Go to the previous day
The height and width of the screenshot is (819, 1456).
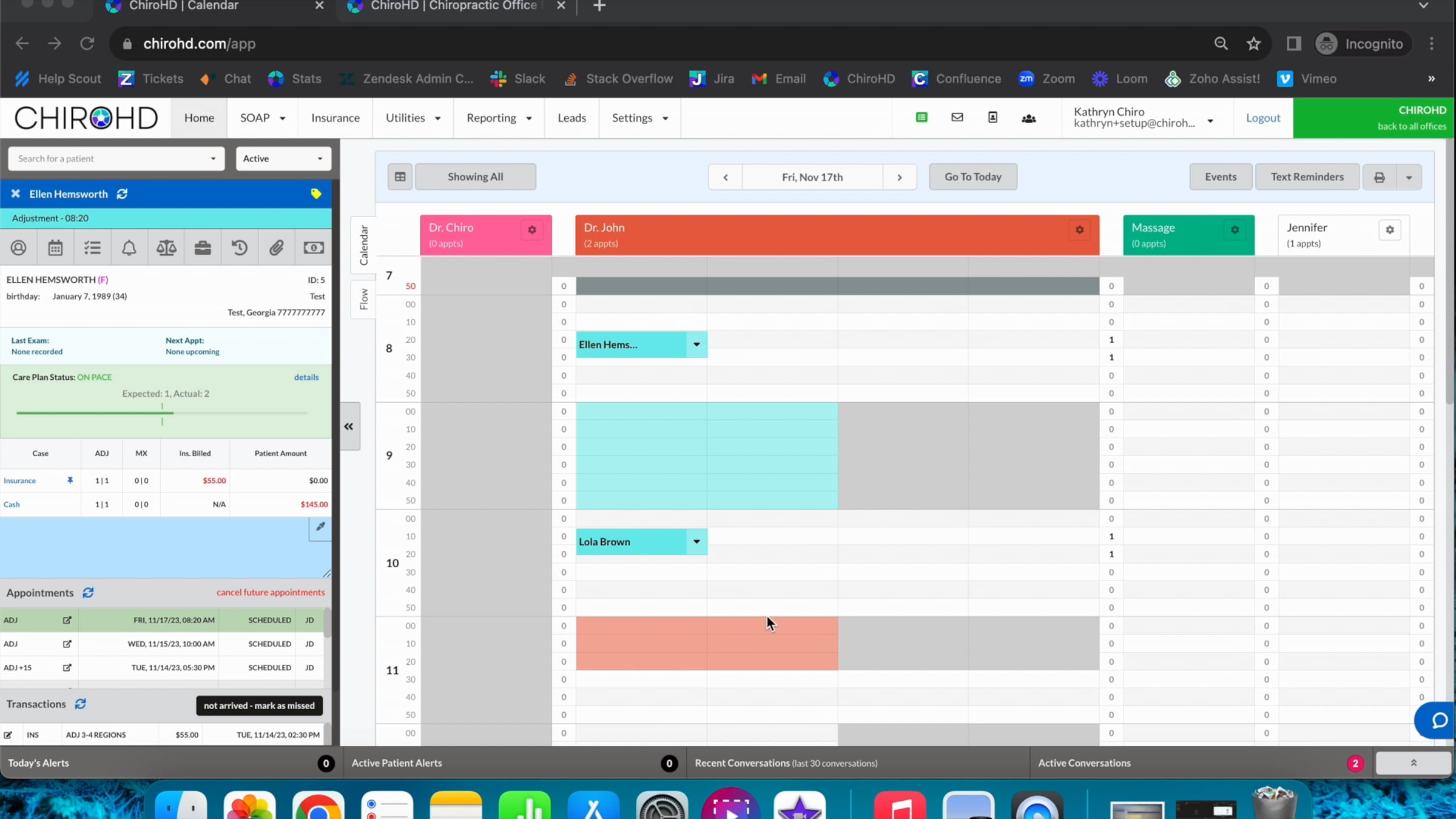pyautogui.click(x=726, y=177)
